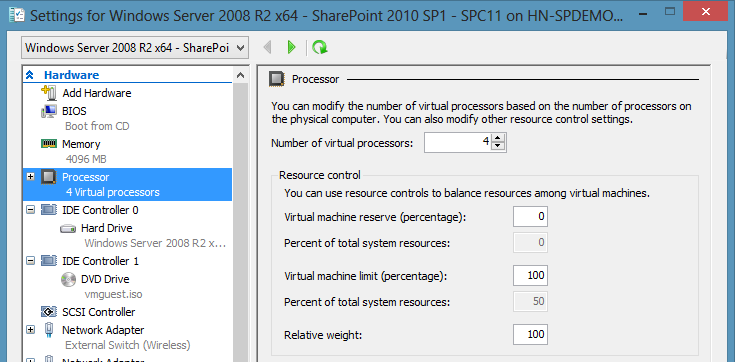Click the grayed Previous navigation arrow

pyautogui.click(x=268, y=47)
